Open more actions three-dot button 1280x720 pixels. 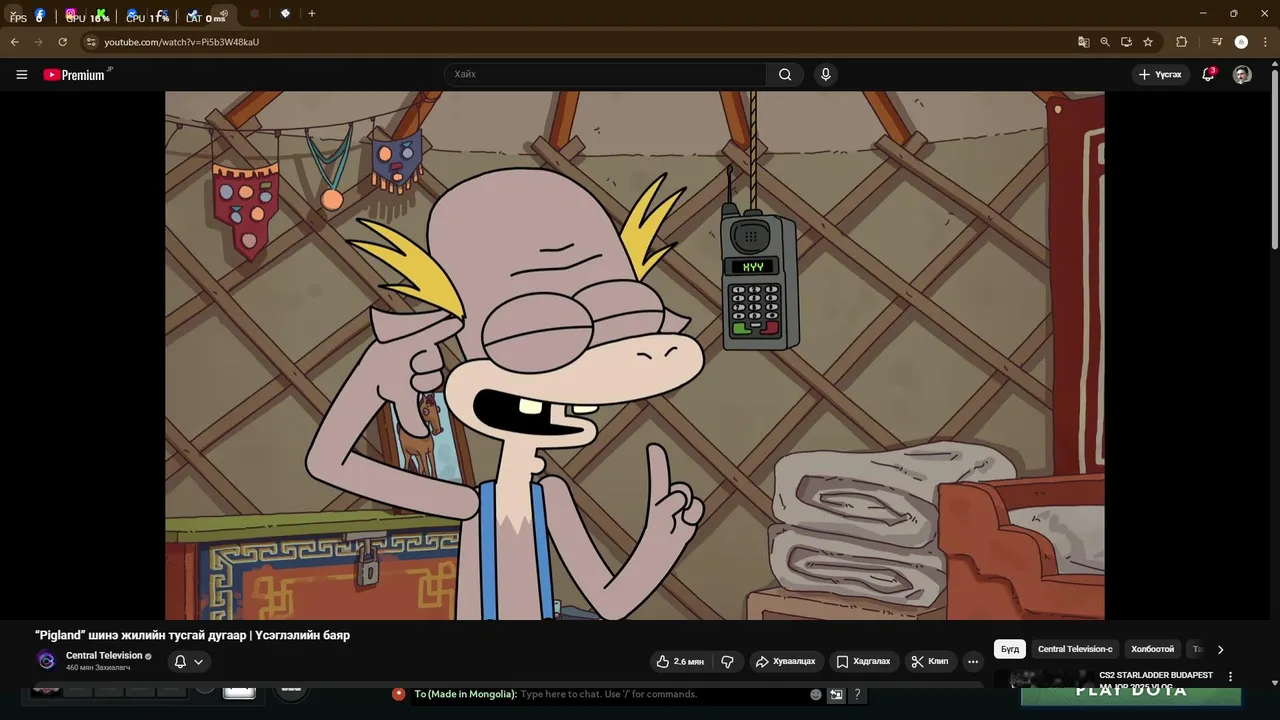click(973, 661)
